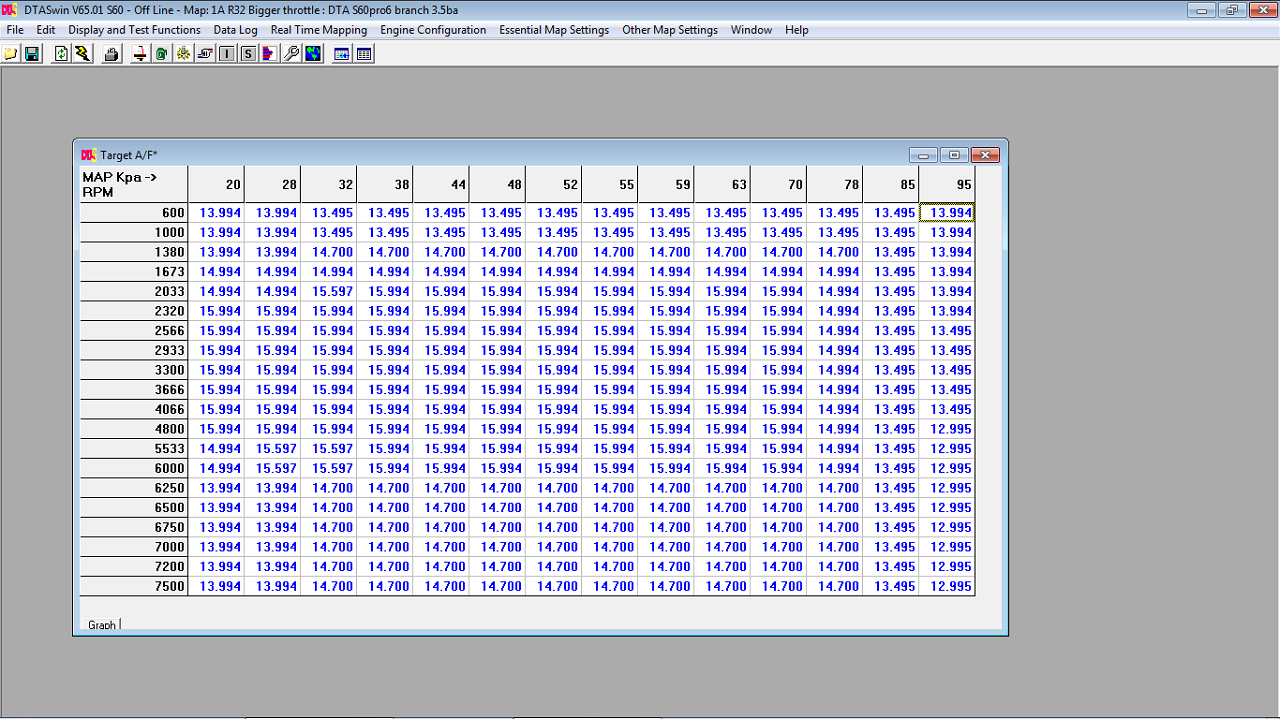Click the floppy disk save icon
Image resolution: width=1280 pixels, height=719 pixels.
coord(32,54)
